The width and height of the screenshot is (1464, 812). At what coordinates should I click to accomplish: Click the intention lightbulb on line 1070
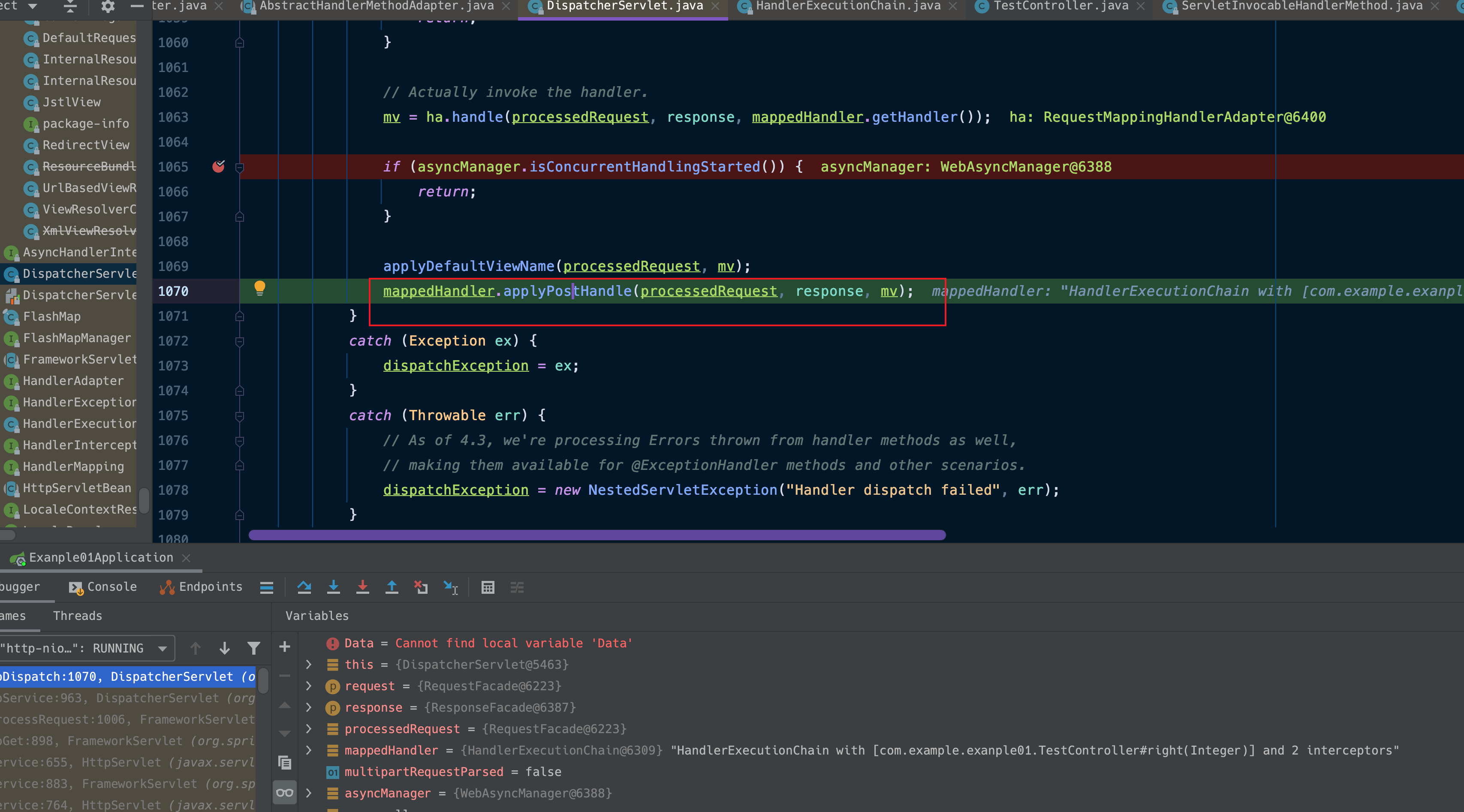[260, 288]
